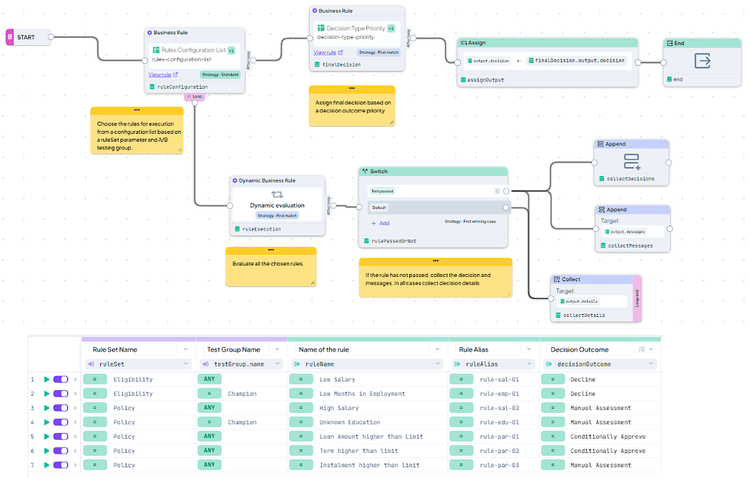750x478 pixels.
Task: Toggle the switch for row 1 Low Salary
Action: [61, 380]
